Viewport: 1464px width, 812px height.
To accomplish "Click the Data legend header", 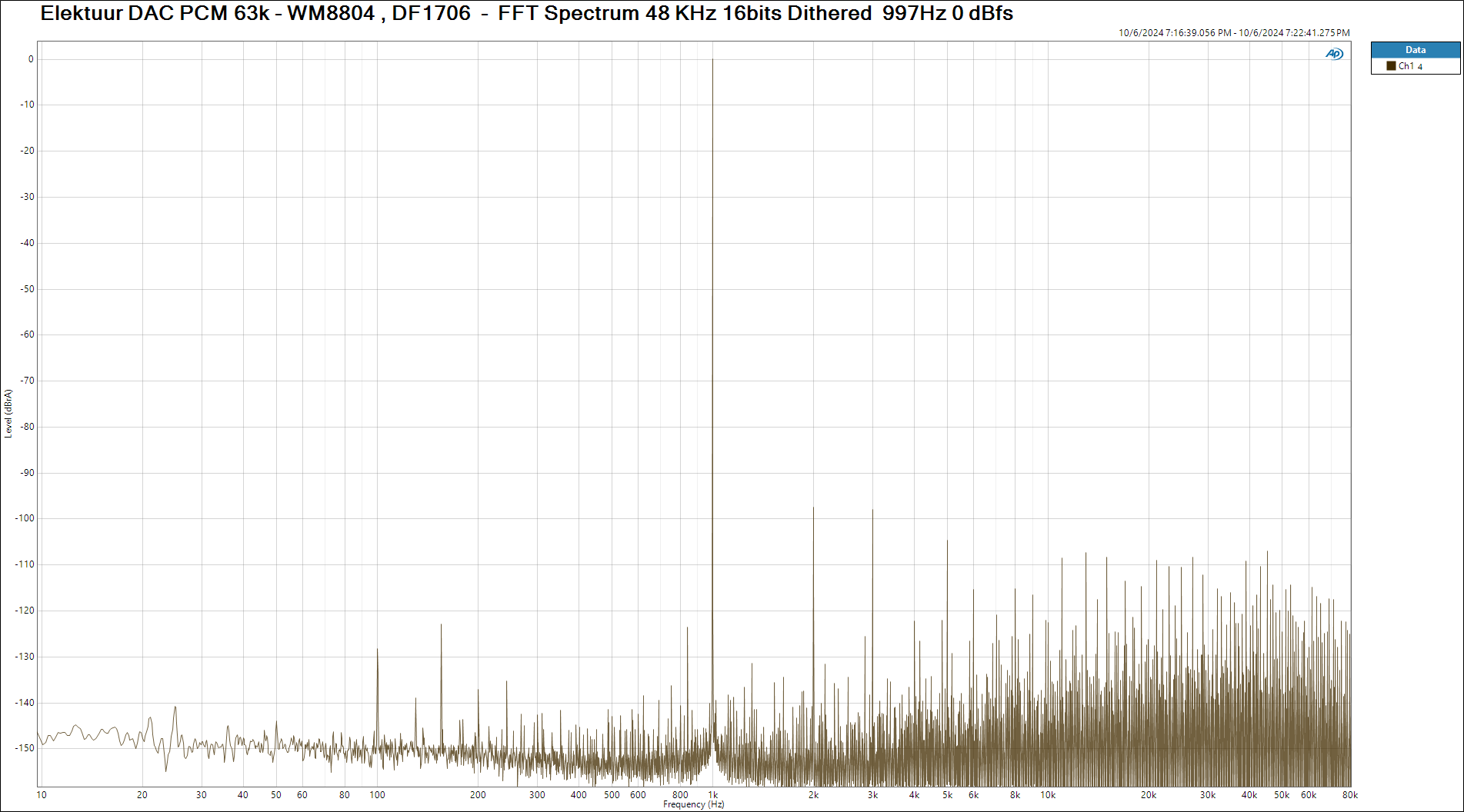I will pyautogui.click(x=1415, y=50).
